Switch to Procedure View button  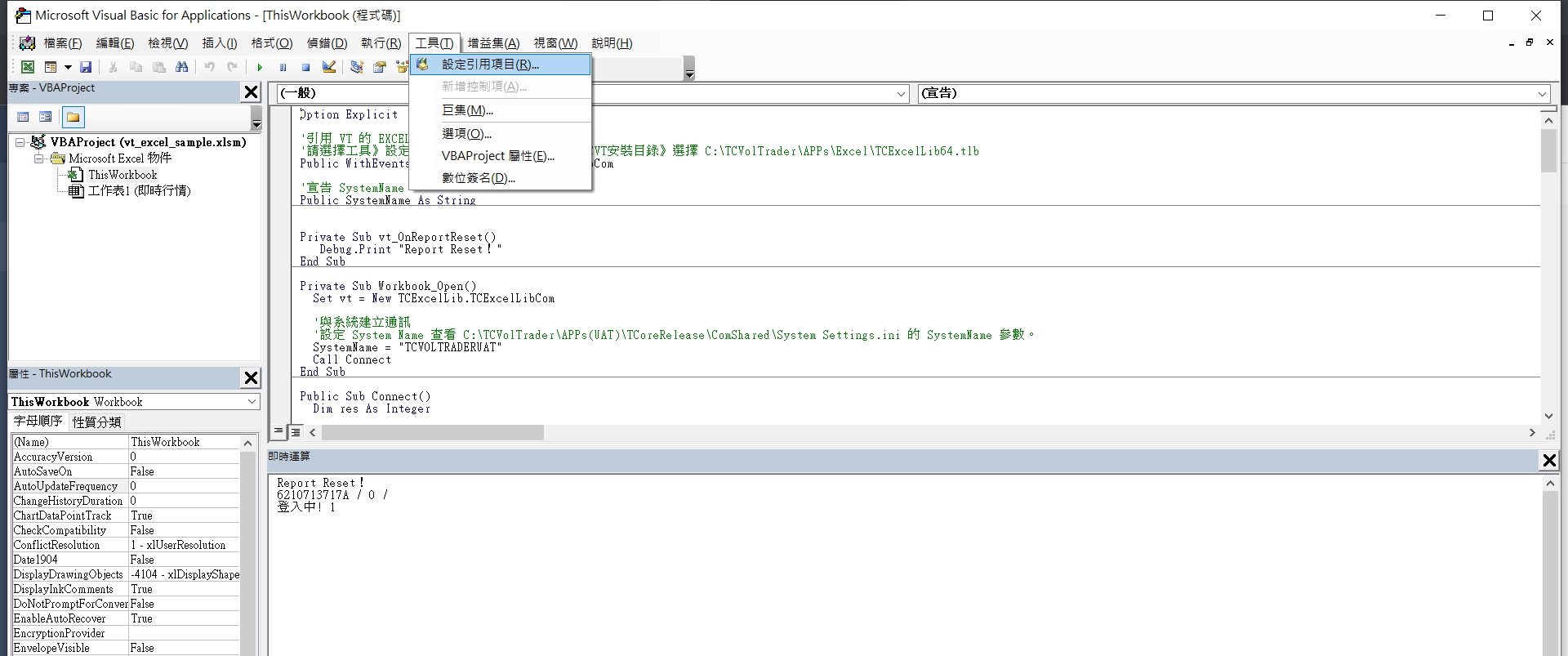279,432
